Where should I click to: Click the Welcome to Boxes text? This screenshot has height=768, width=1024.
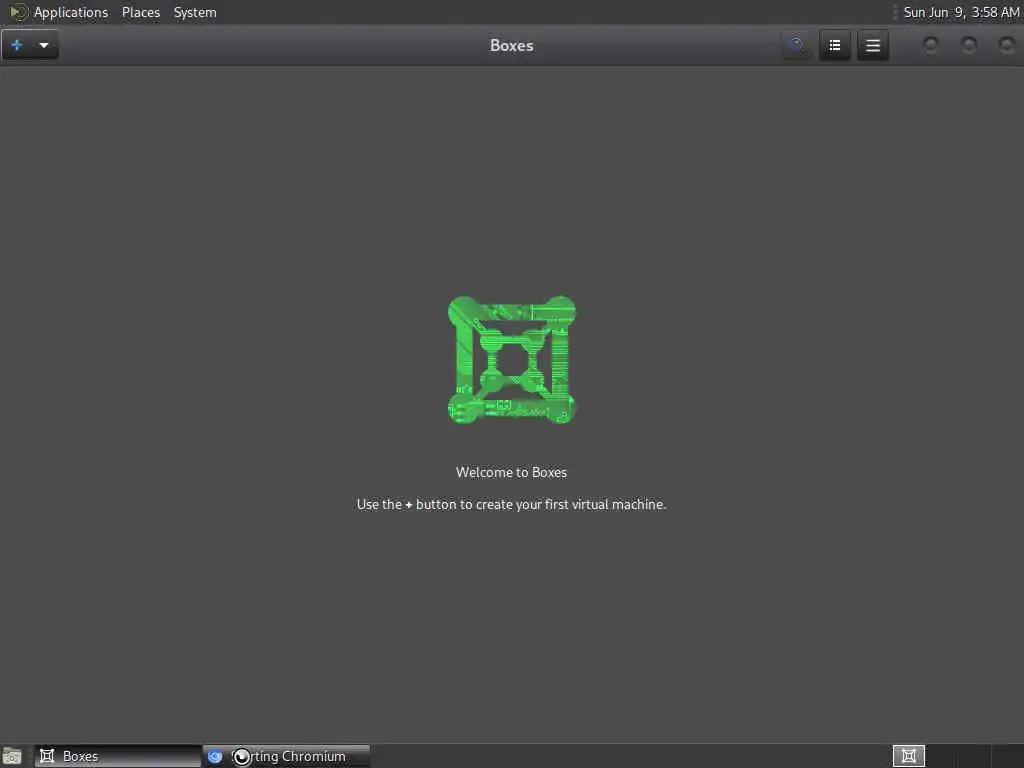(511, 472)
